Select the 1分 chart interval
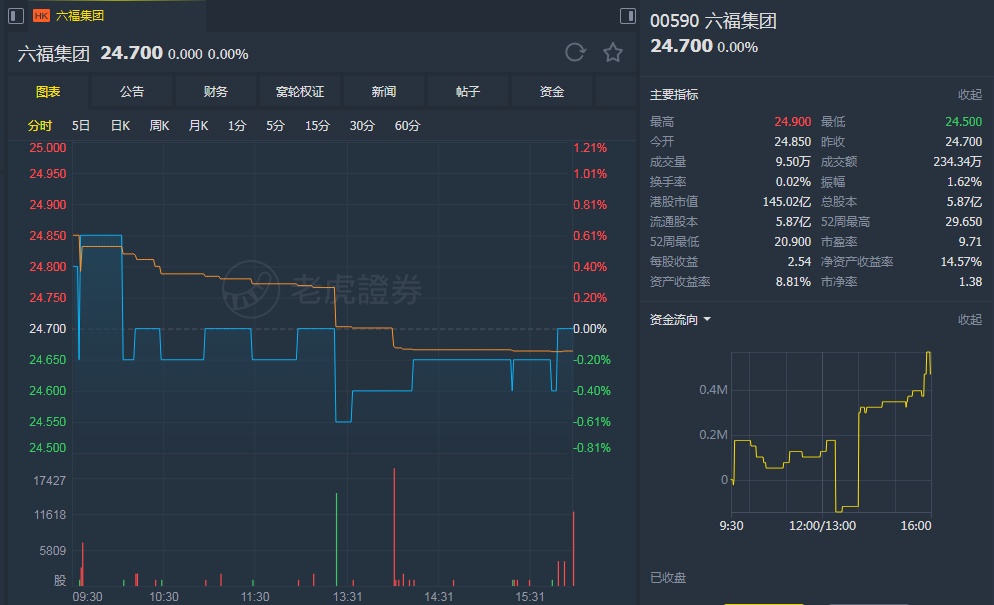This screenshot has width=994, height=605. (x=237, y=126)
